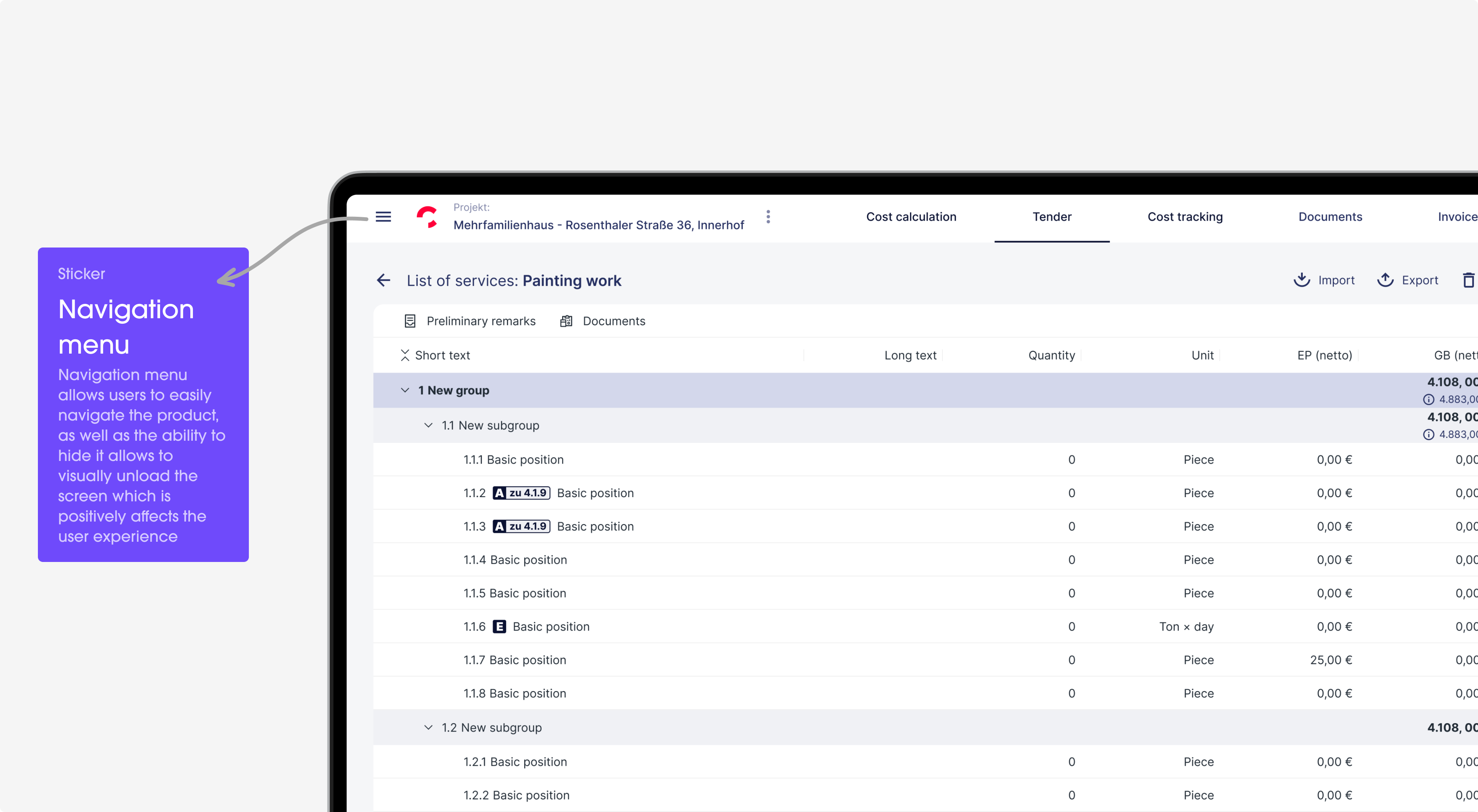
Task: Click the 0,00 € EP price in row 1.1.6
Action: coord(1334,627)
